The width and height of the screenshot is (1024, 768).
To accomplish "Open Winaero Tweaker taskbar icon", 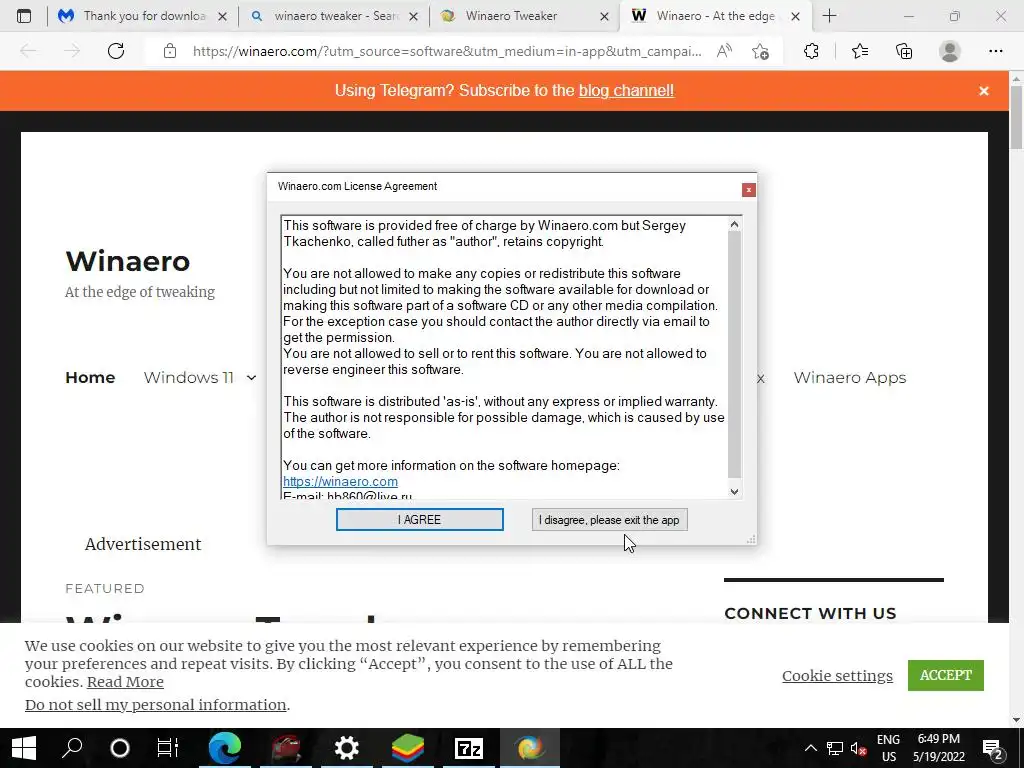I will (530, 748).
